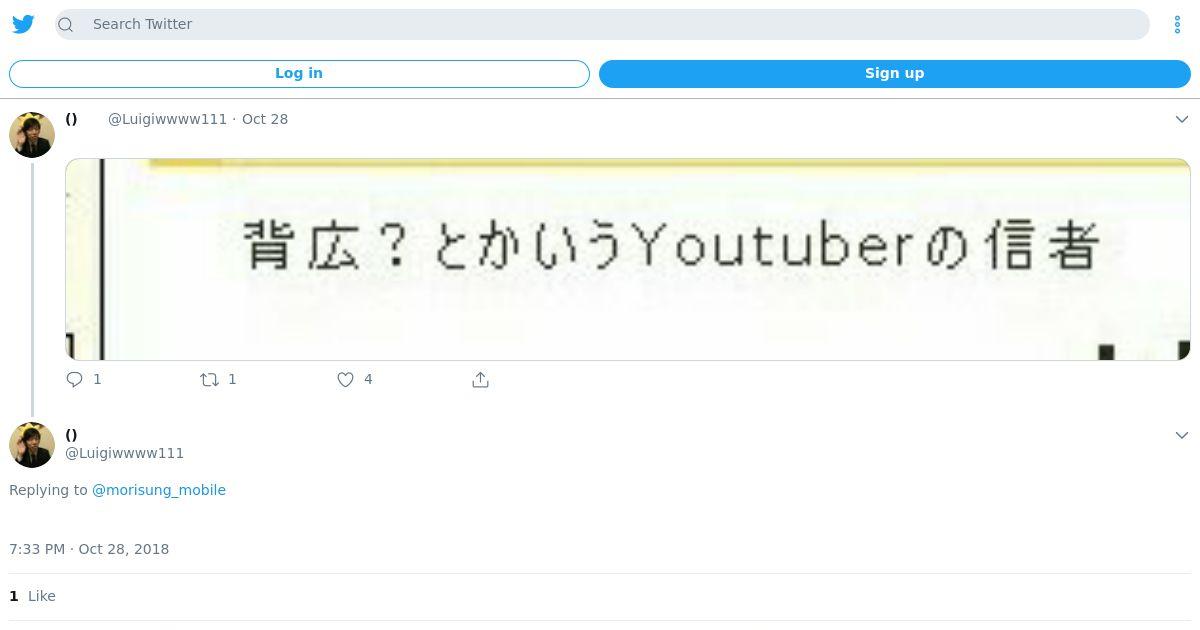
Task: Click the search magnifier icon
Action: tap(66, 25)
